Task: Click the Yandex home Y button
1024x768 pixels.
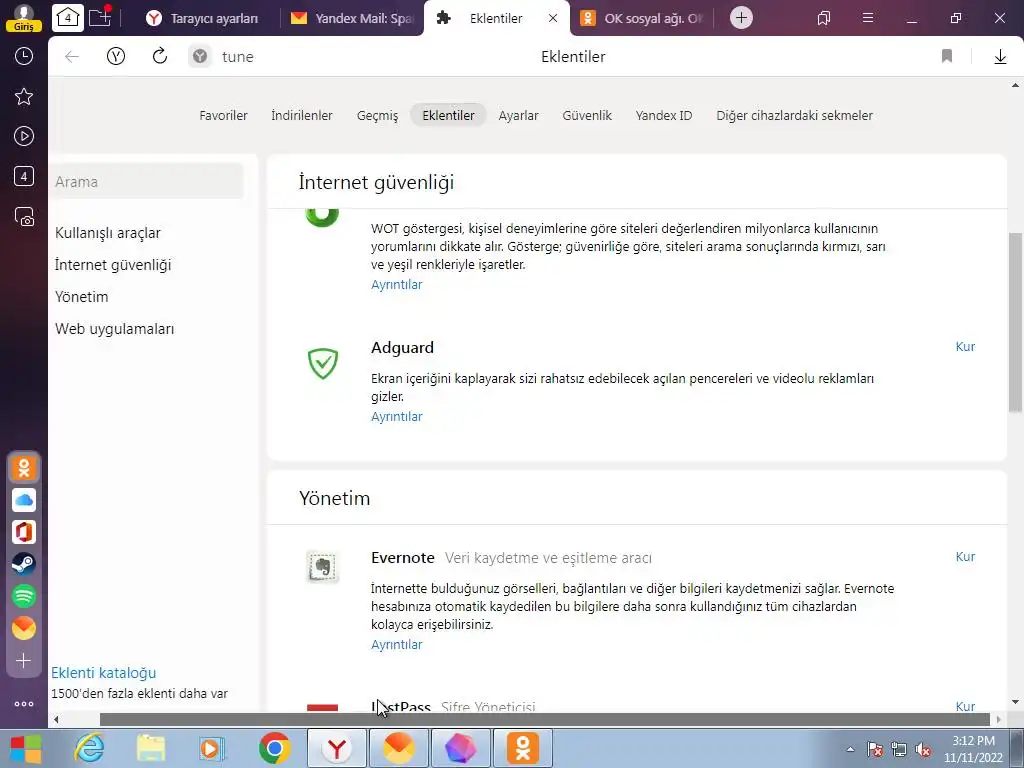Action: point(116,57)
